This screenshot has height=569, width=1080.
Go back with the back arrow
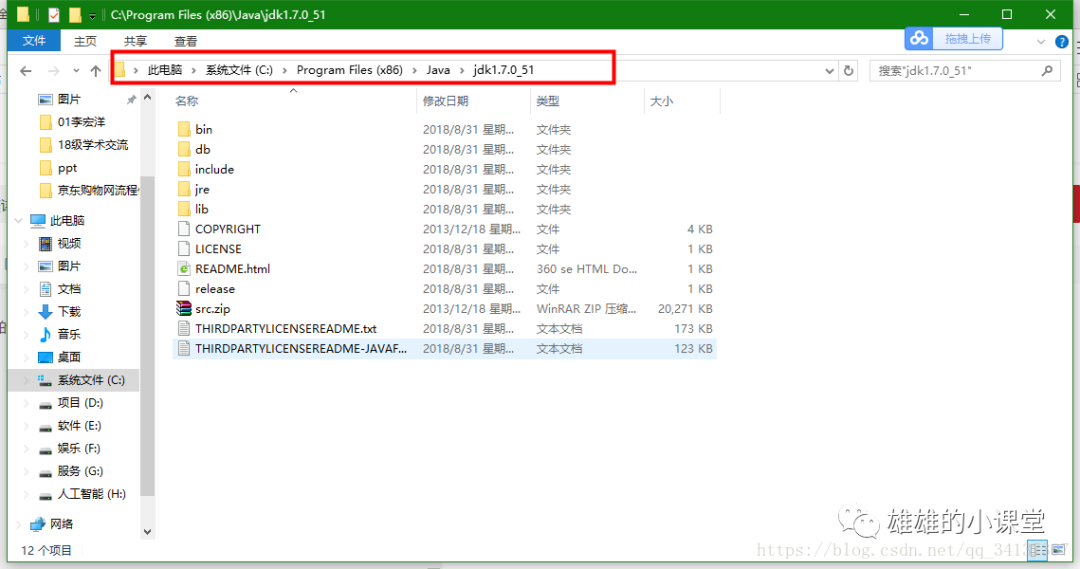click(26, 70)
